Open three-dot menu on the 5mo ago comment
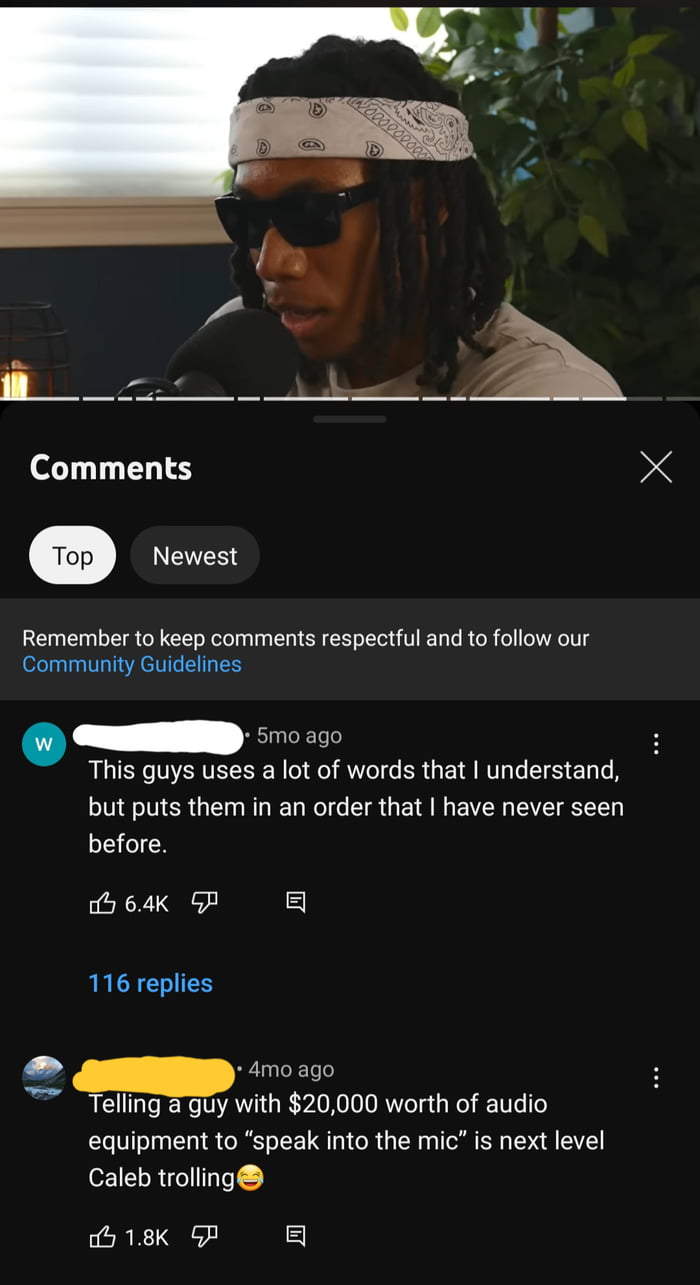Screen dimensions: 700x1285 pos(656,744)
